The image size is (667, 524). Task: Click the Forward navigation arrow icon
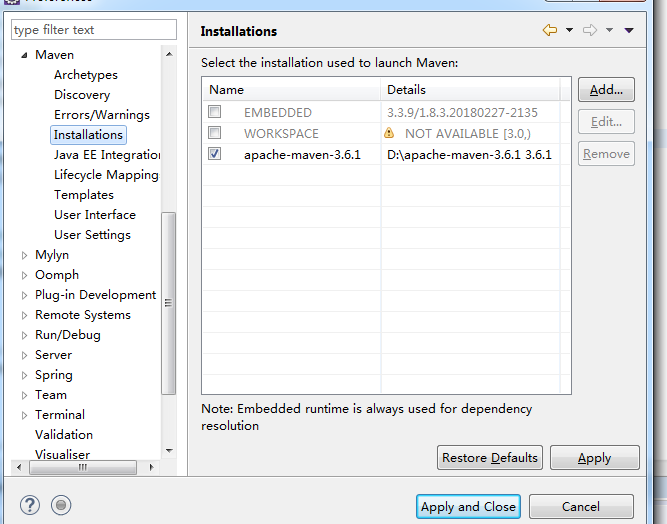pyautogui.click(x=590, y=30)
